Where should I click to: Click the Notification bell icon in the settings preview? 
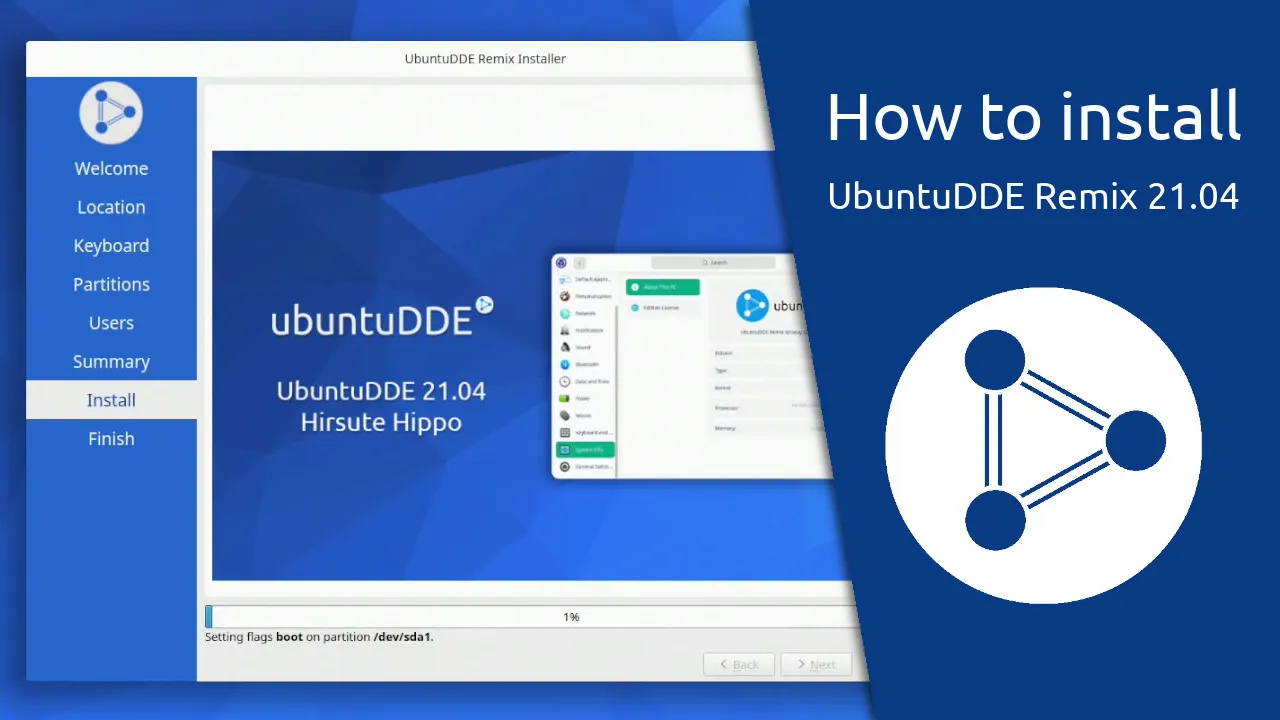click(565, 330)
